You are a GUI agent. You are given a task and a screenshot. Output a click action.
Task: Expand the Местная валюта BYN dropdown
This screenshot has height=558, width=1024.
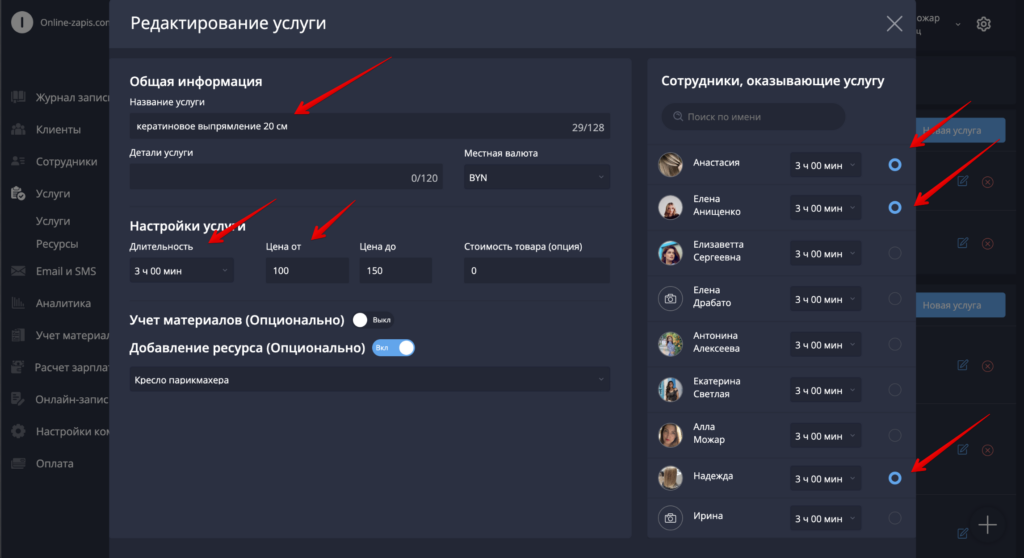[x=537, y=177]
